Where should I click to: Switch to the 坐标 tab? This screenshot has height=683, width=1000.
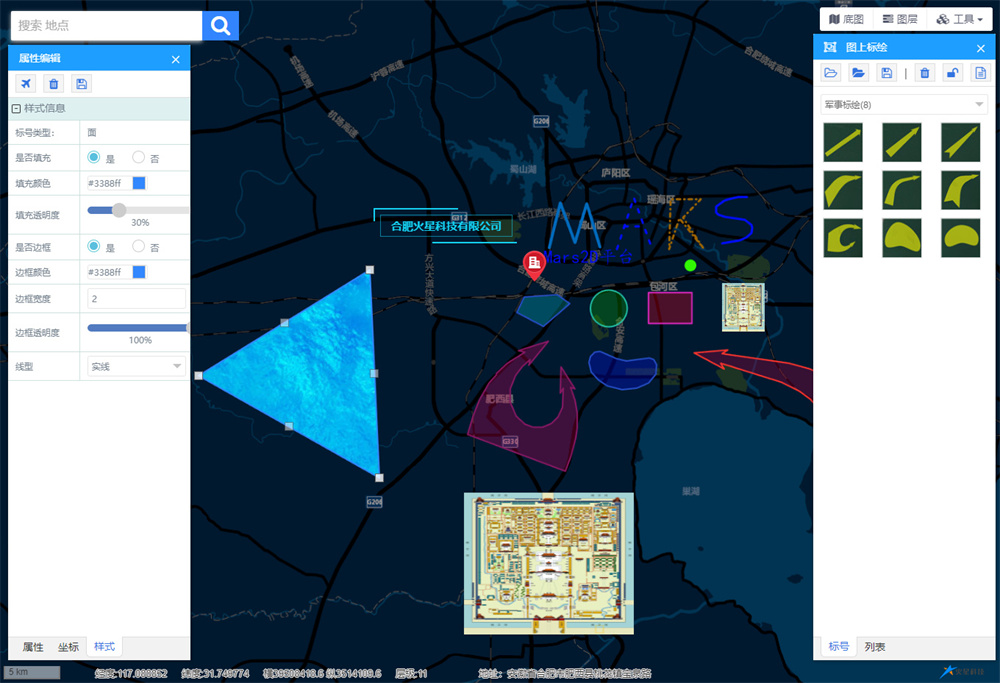pos(68,647)
